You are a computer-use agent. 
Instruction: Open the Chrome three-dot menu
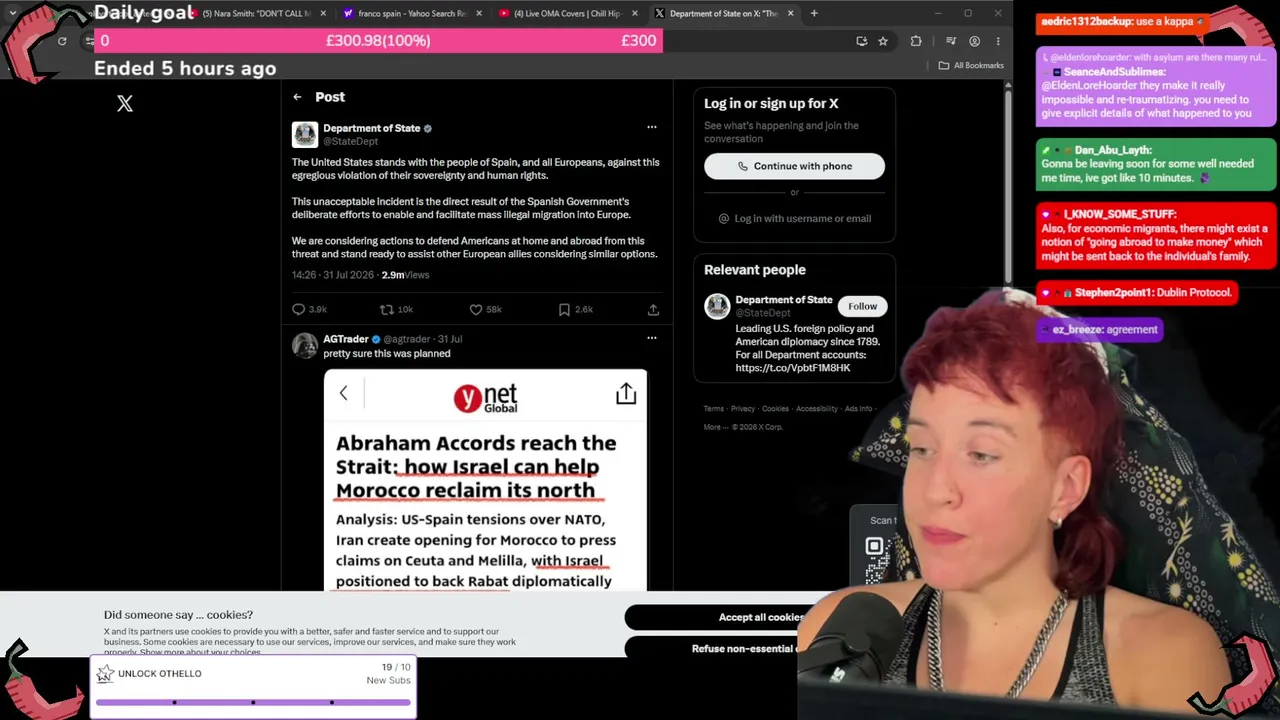coord(998,41)
